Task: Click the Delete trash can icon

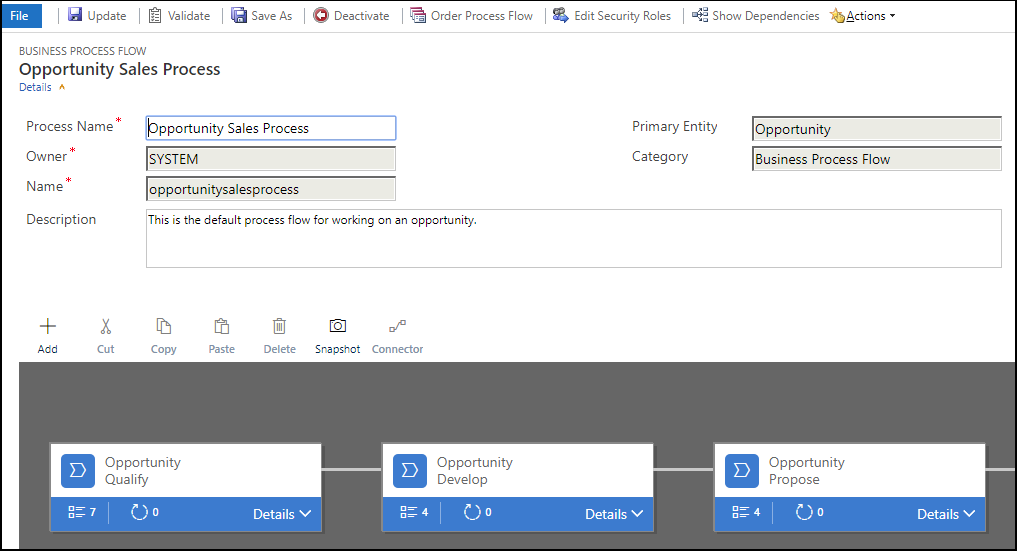Action: tap(279, 327)
